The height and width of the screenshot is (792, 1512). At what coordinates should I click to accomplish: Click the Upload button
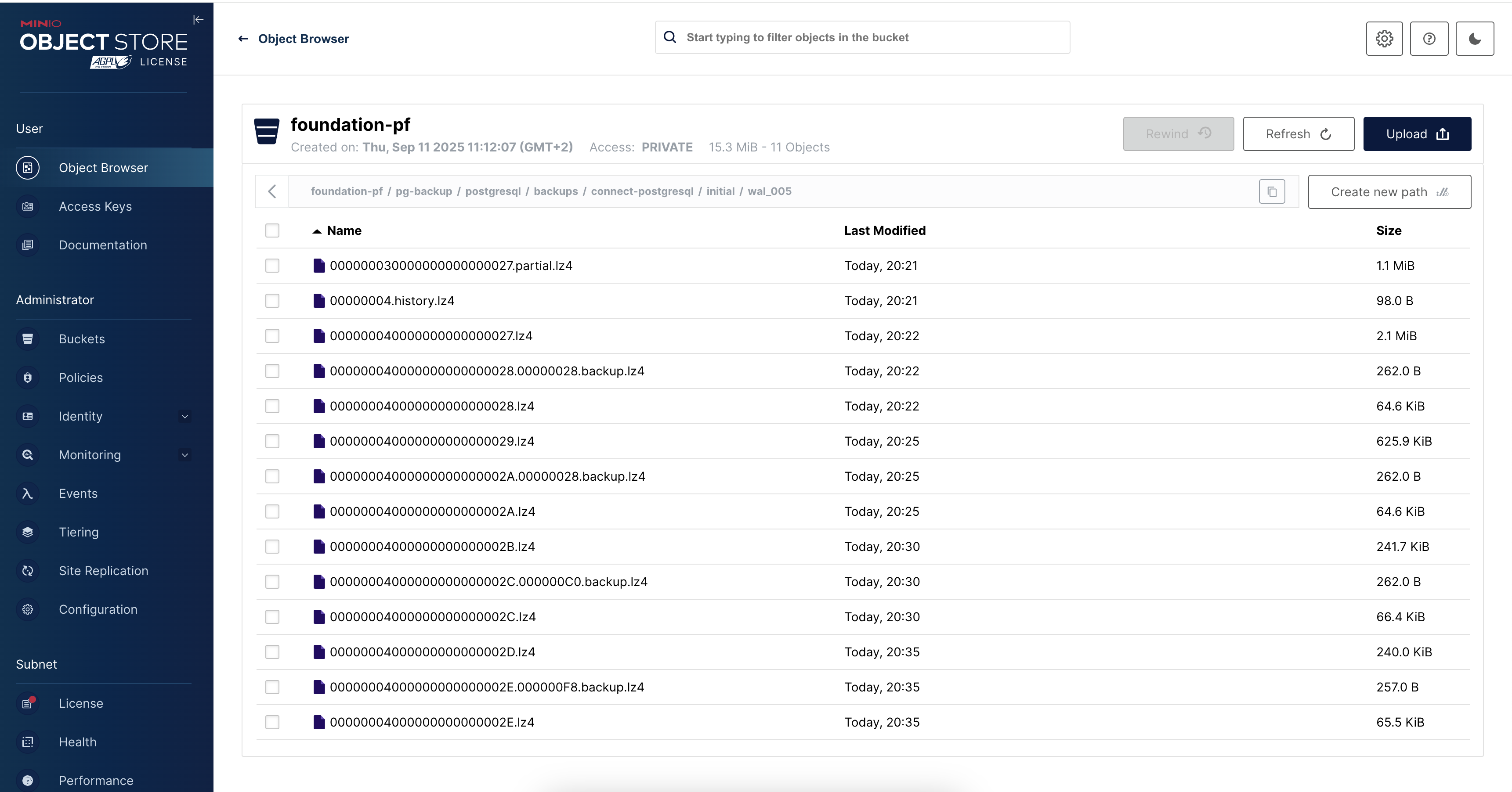pyautogui.click(x=1417, y=134)
